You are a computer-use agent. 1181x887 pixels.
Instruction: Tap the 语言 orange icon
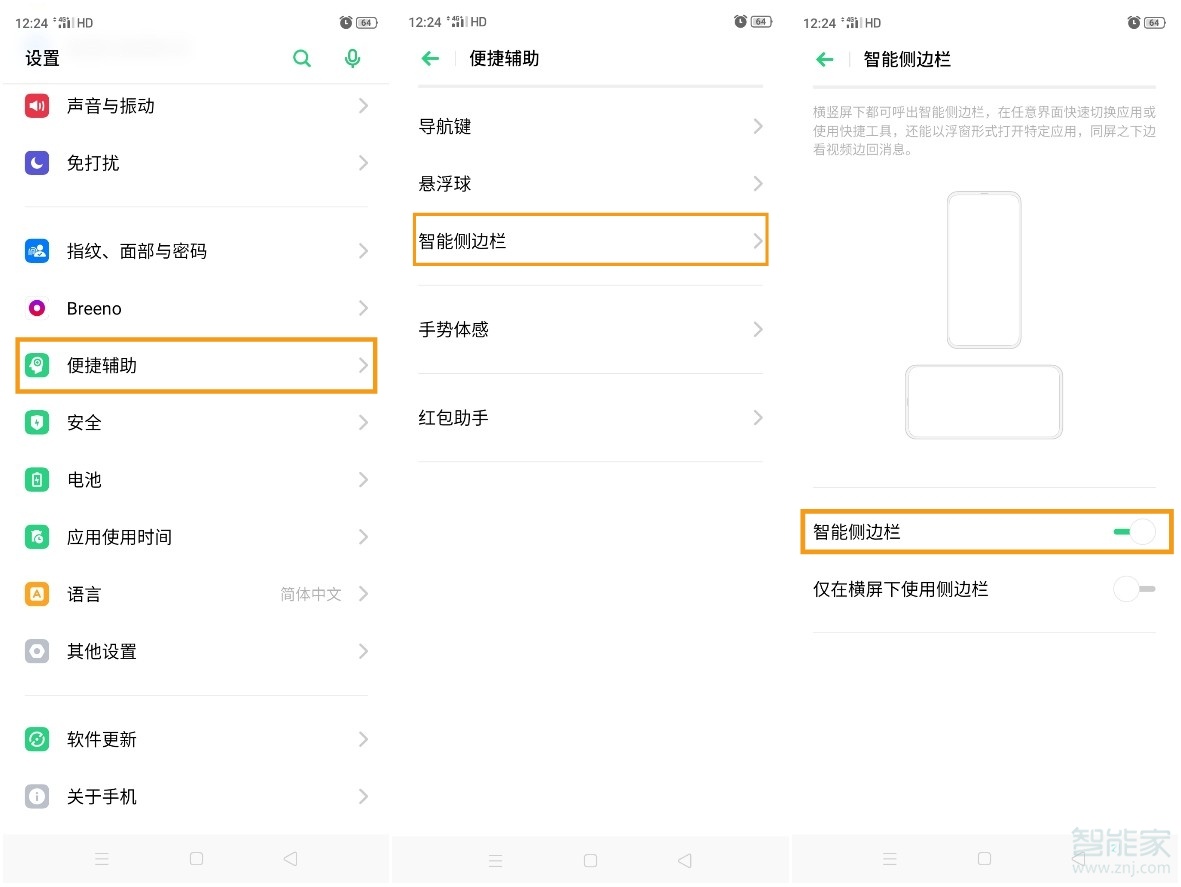click(x=37, y=594)
